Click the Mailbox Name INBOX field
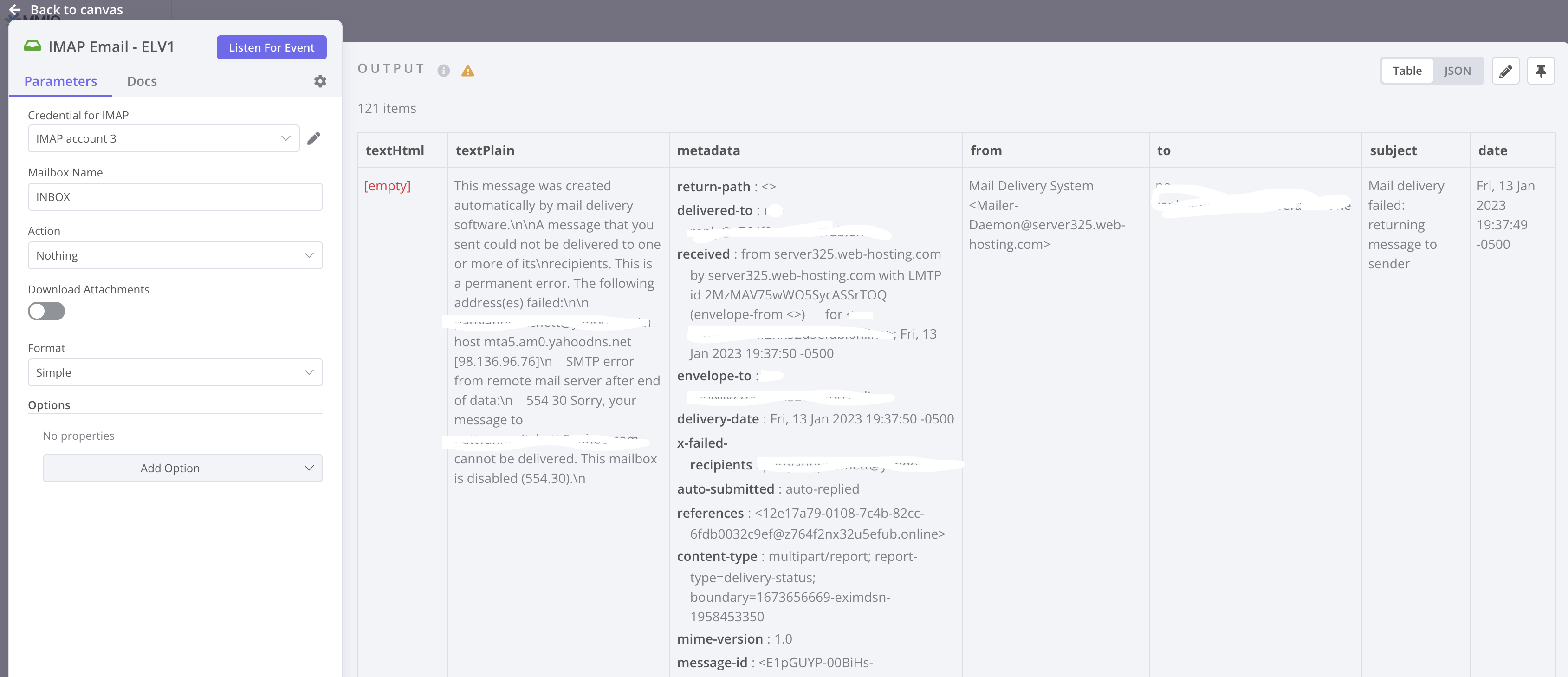Screen dimensions: 1568x677 [x=175, y=197]
